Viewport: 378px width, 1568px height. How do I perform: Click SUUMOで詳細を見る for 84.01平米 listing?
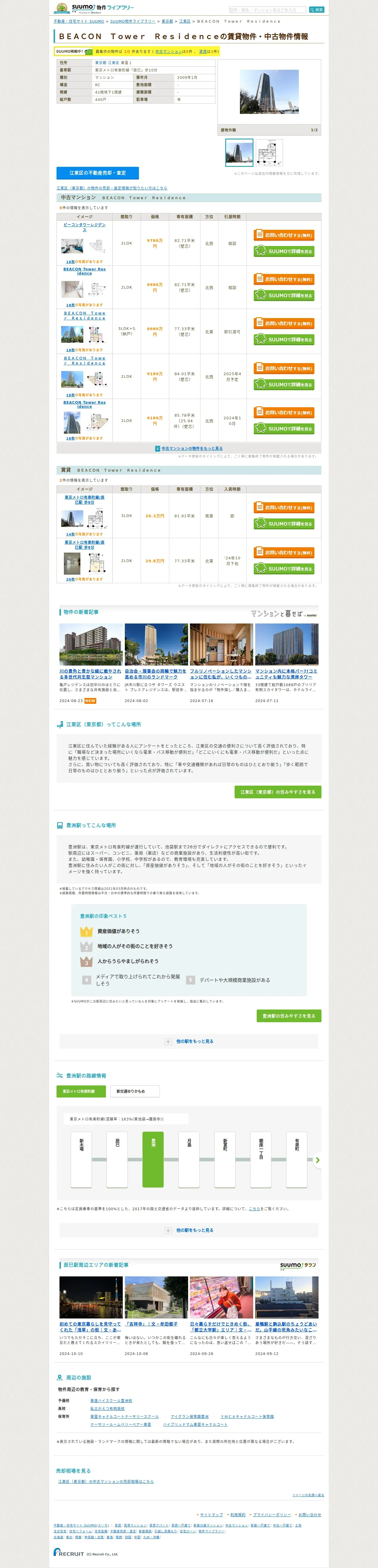(x=284, y=385)
